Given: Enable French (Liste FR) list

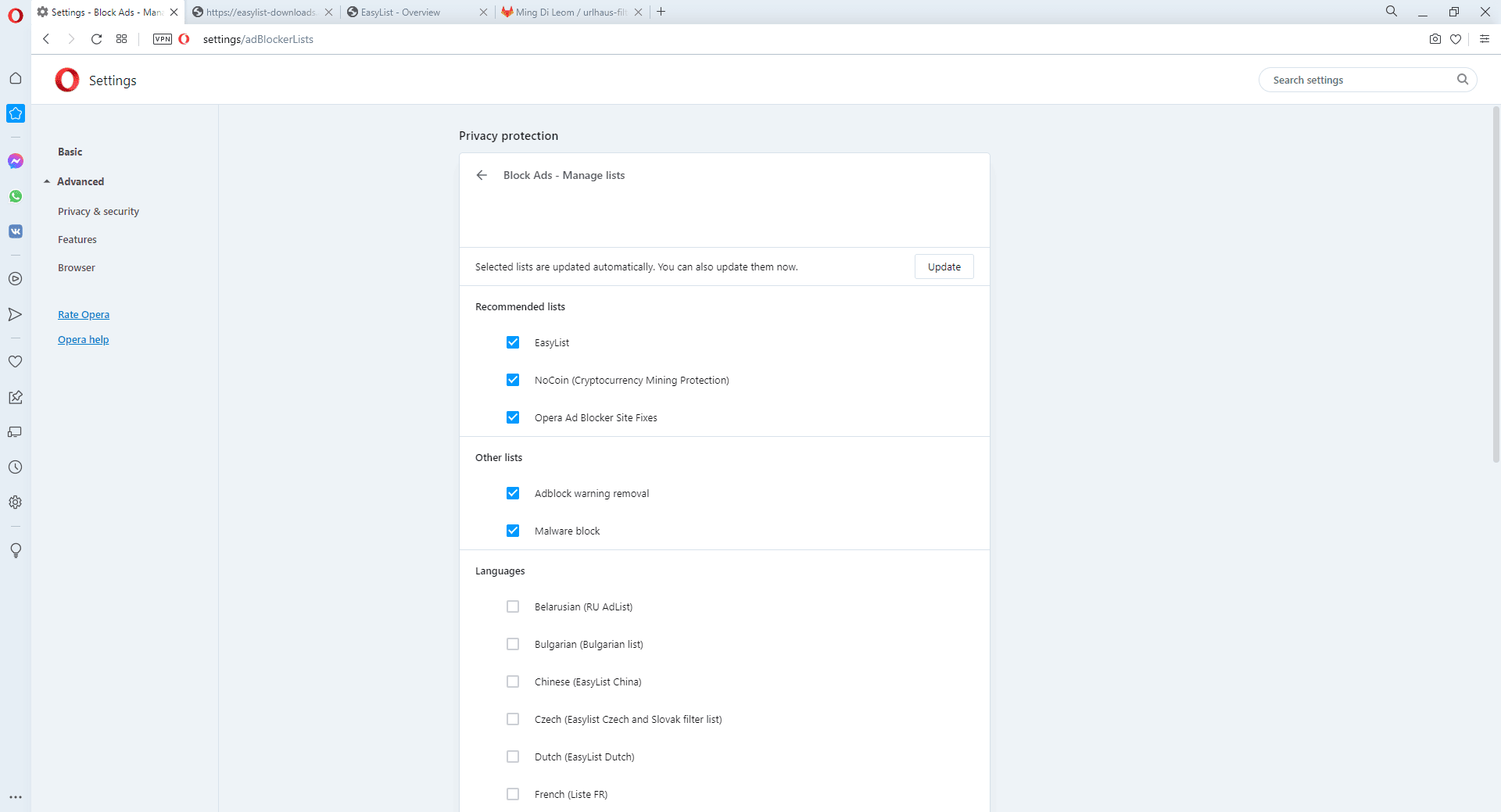Looking at the screenshot, I should pyautogui.click(x=513, y=794).
